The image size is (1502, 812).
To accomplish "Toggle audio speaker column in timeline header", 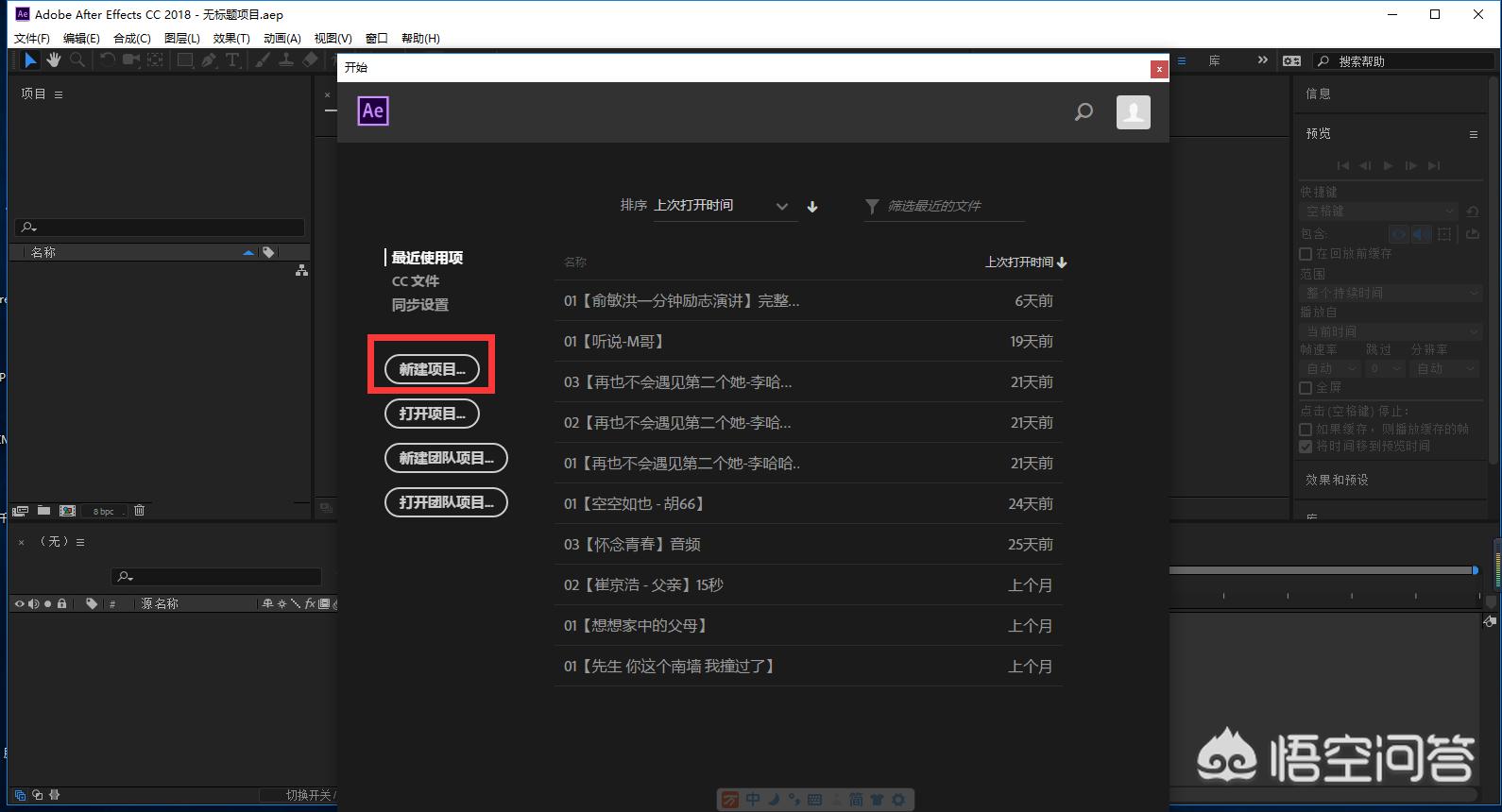I will pos(34,603).
